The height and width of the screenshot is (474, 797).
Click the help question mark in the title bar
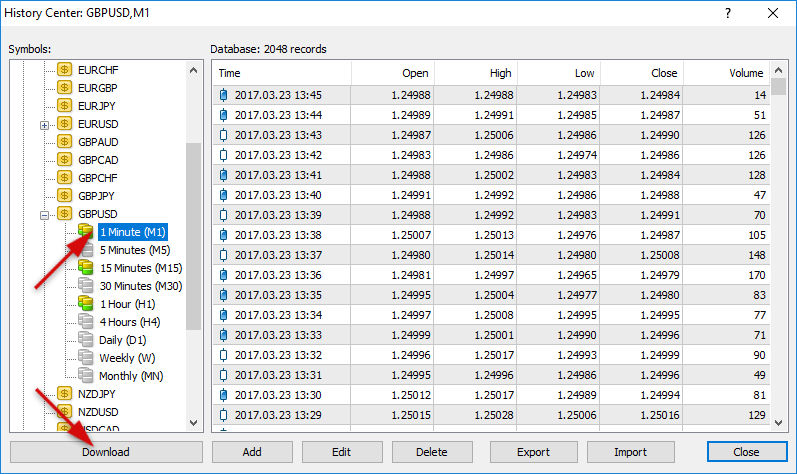727,13
